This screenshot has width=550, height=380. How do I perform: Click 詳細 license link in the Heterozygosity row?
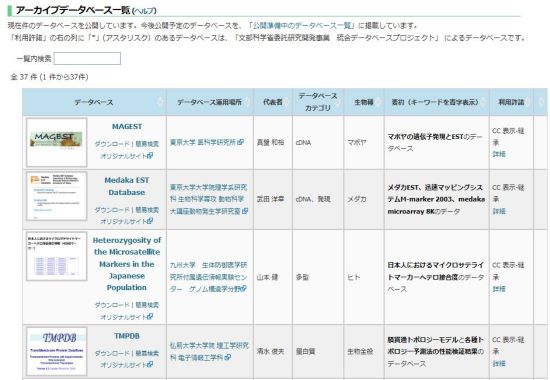point(499,289)
